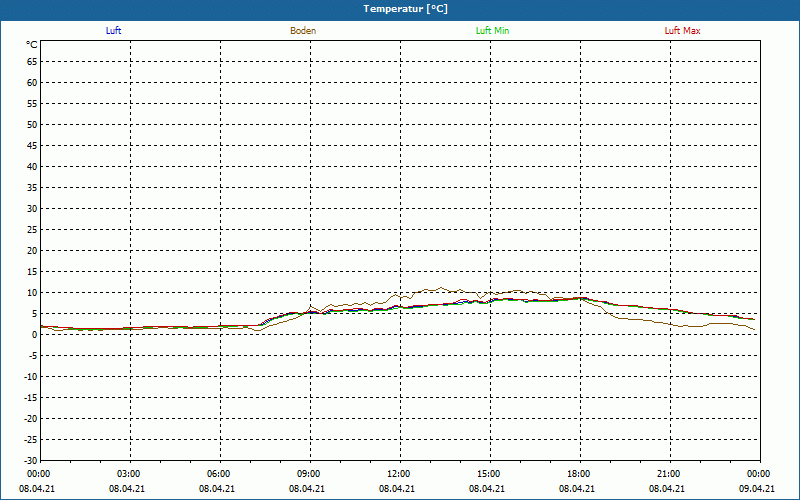Click the 65 value on the temperature axis

(32, 62)
